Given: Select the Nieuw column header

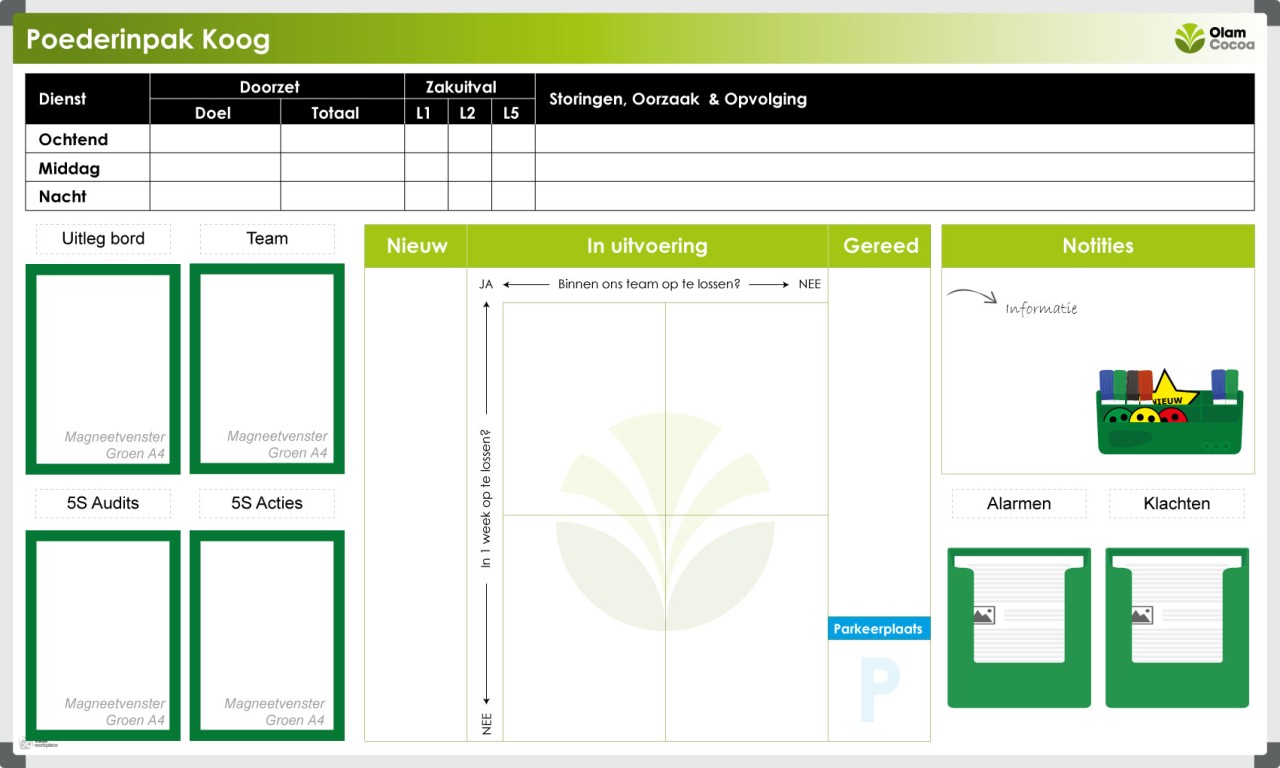Looking at the screenshot, I should [416, 246].
